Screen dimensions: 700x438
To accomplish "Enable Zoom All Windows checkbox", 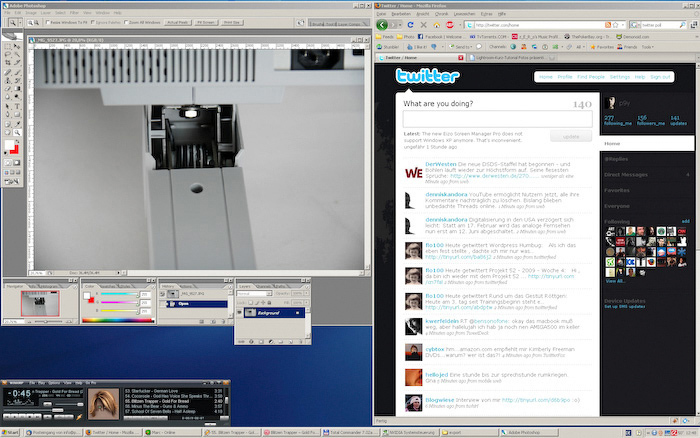I will tap(126, 22).
